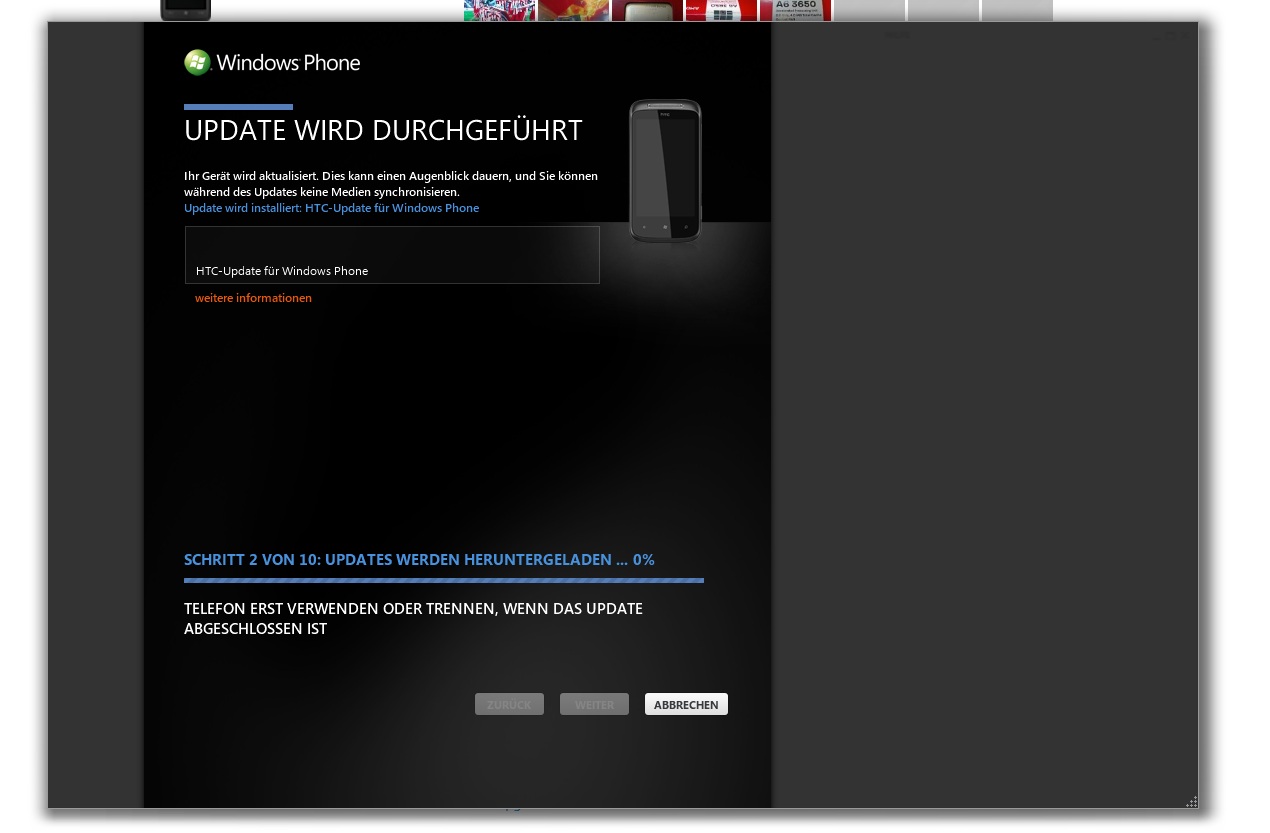Click the UPDATE WIRD DURCHGEFÜHRT heading
The width and height of the screenshot is (1270, 833).
[x=383, y=131]
